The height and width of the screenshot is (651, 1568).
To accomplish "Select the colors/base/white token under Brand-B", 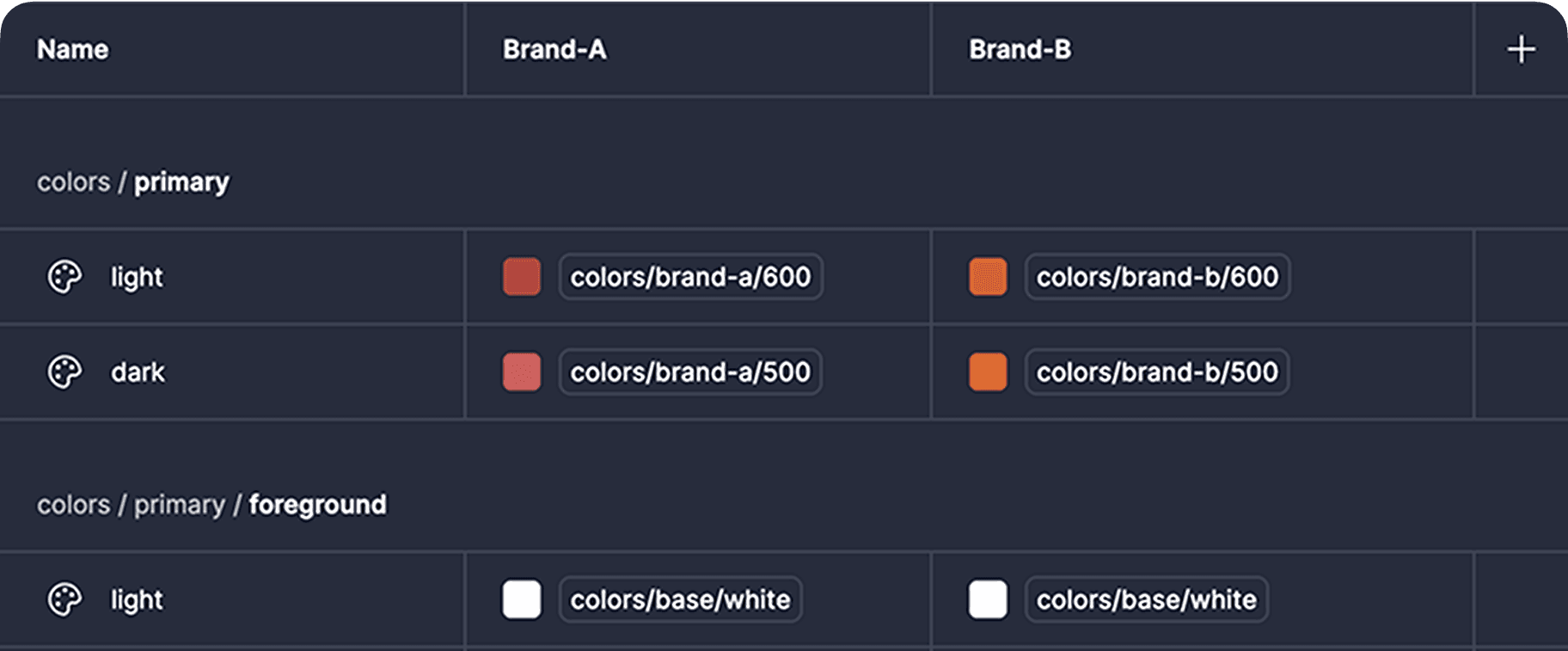I will (x=1147, y=599).
